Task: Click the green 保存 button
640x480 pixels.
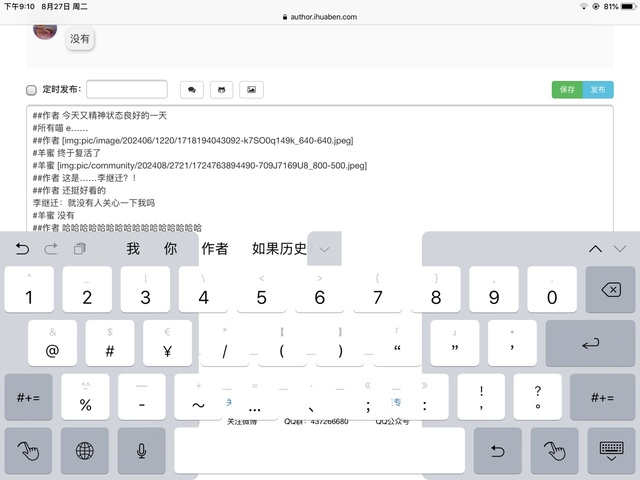Action: pos(567,90)
